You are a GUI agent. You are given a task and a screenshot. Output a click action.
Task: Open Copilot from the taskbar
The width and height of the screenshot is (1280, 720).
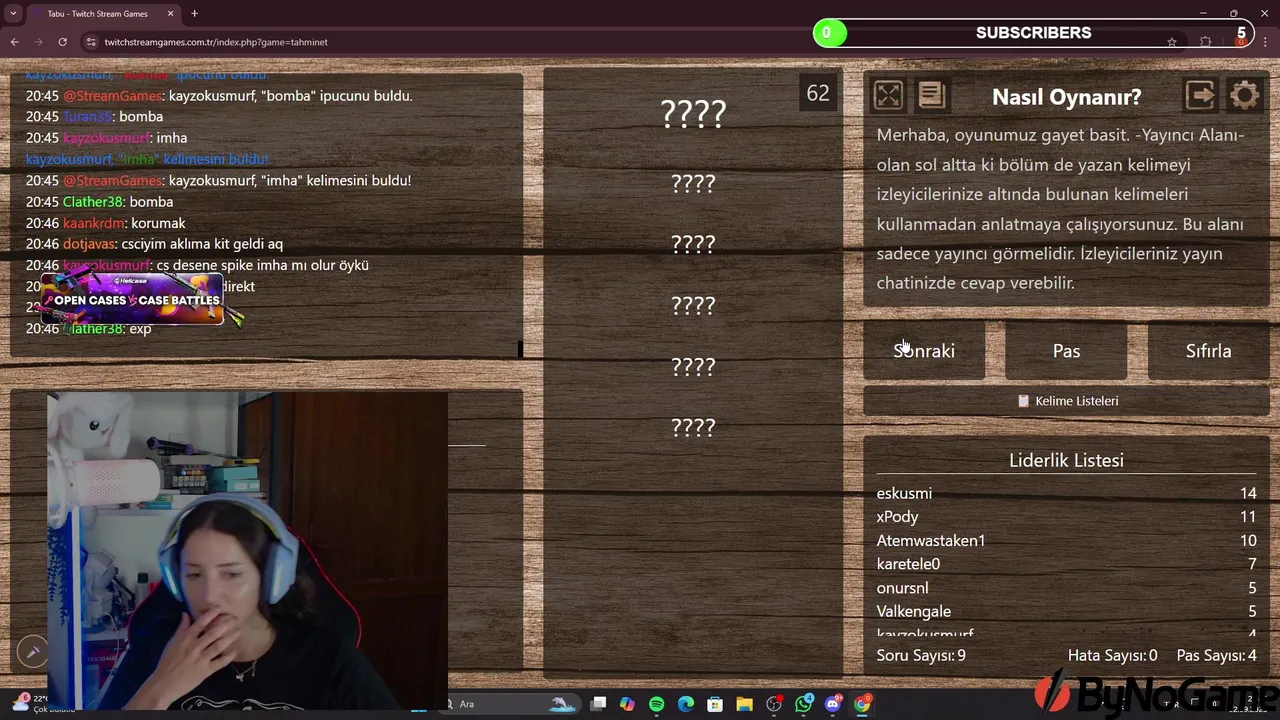[627, 704]
